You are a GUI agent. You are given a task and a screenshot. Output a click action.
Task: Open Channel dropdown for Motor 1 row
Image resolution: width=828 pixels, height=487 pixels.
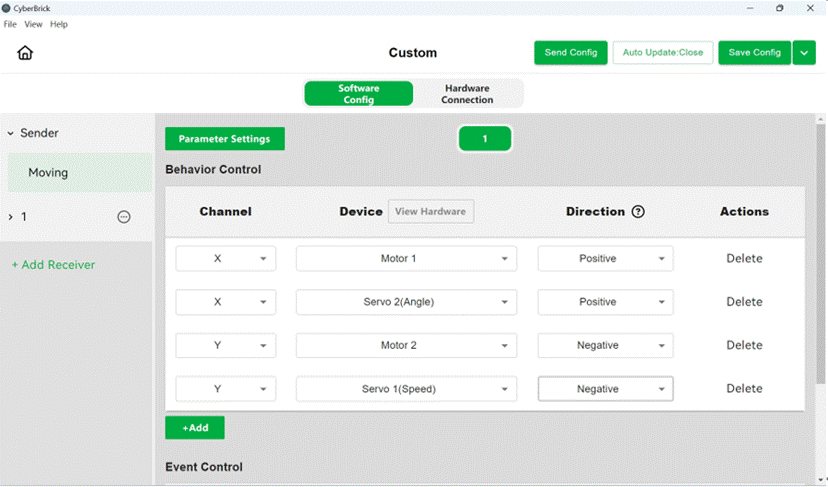click(225, 259)
